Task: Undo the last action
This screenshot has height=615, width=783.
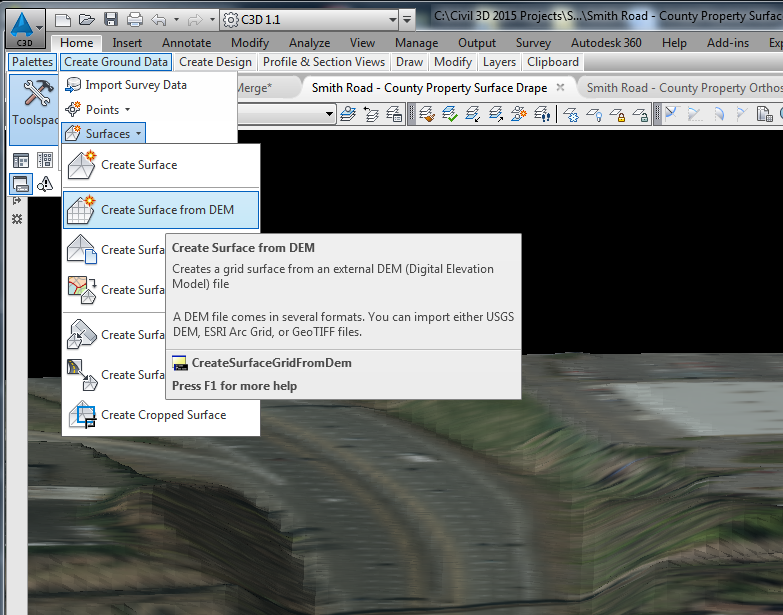Action: [159, 20]
